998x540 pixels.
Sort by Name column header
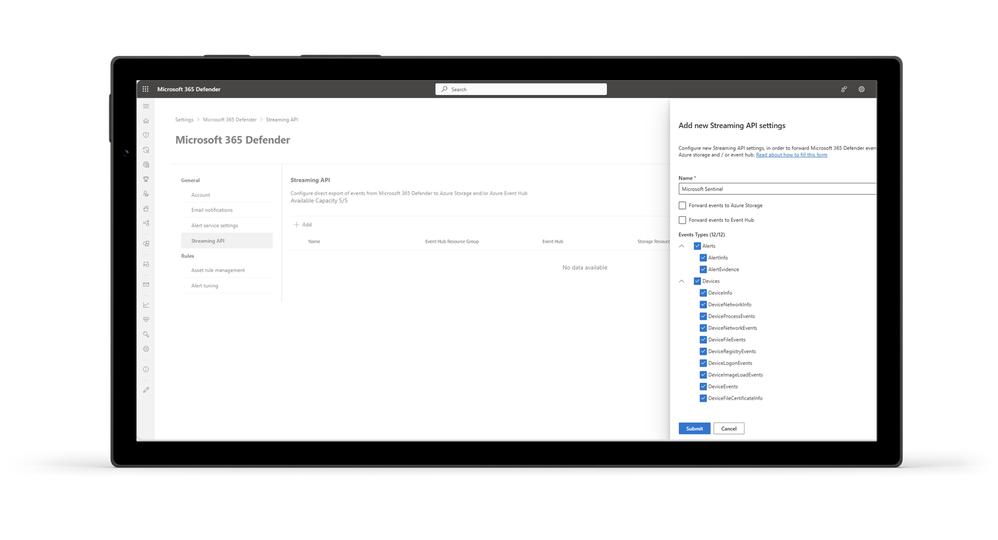click(x=314, y=241)
